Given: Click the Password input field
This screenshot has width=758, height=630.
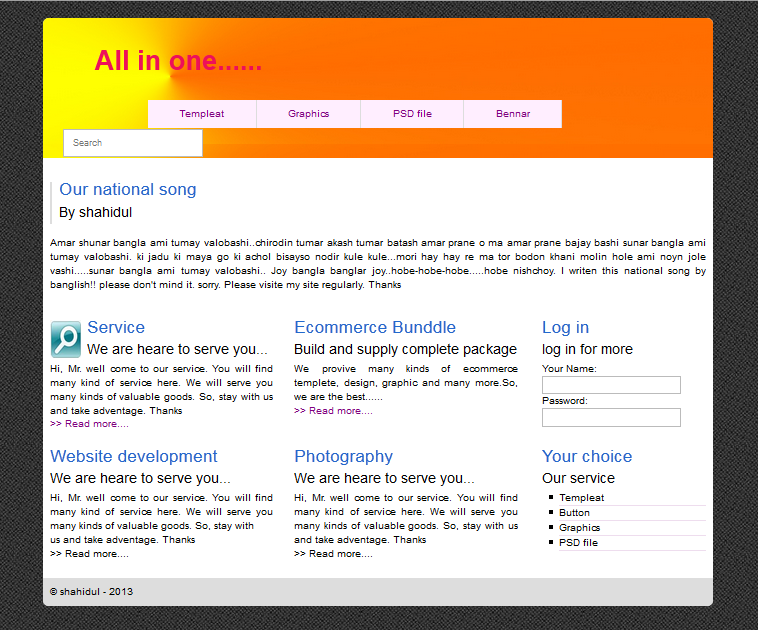Looking at the screenshot, I should (x=611, y=417).
